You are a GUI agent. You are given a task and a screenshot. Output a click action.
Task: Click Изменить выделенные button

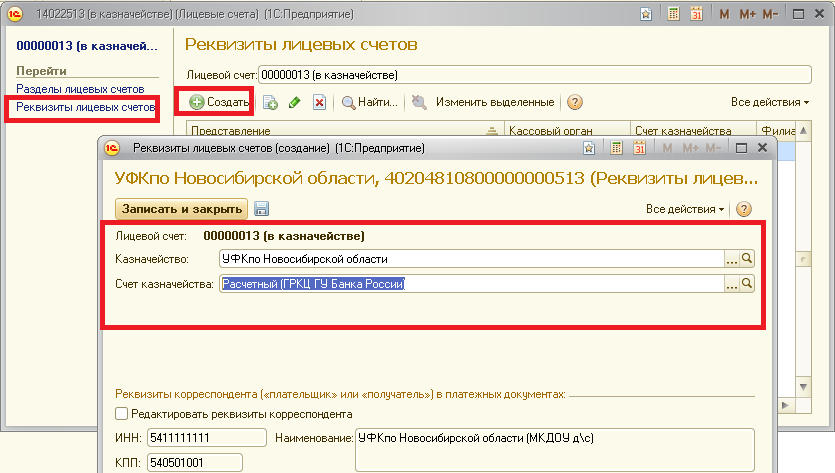point(495,102)
